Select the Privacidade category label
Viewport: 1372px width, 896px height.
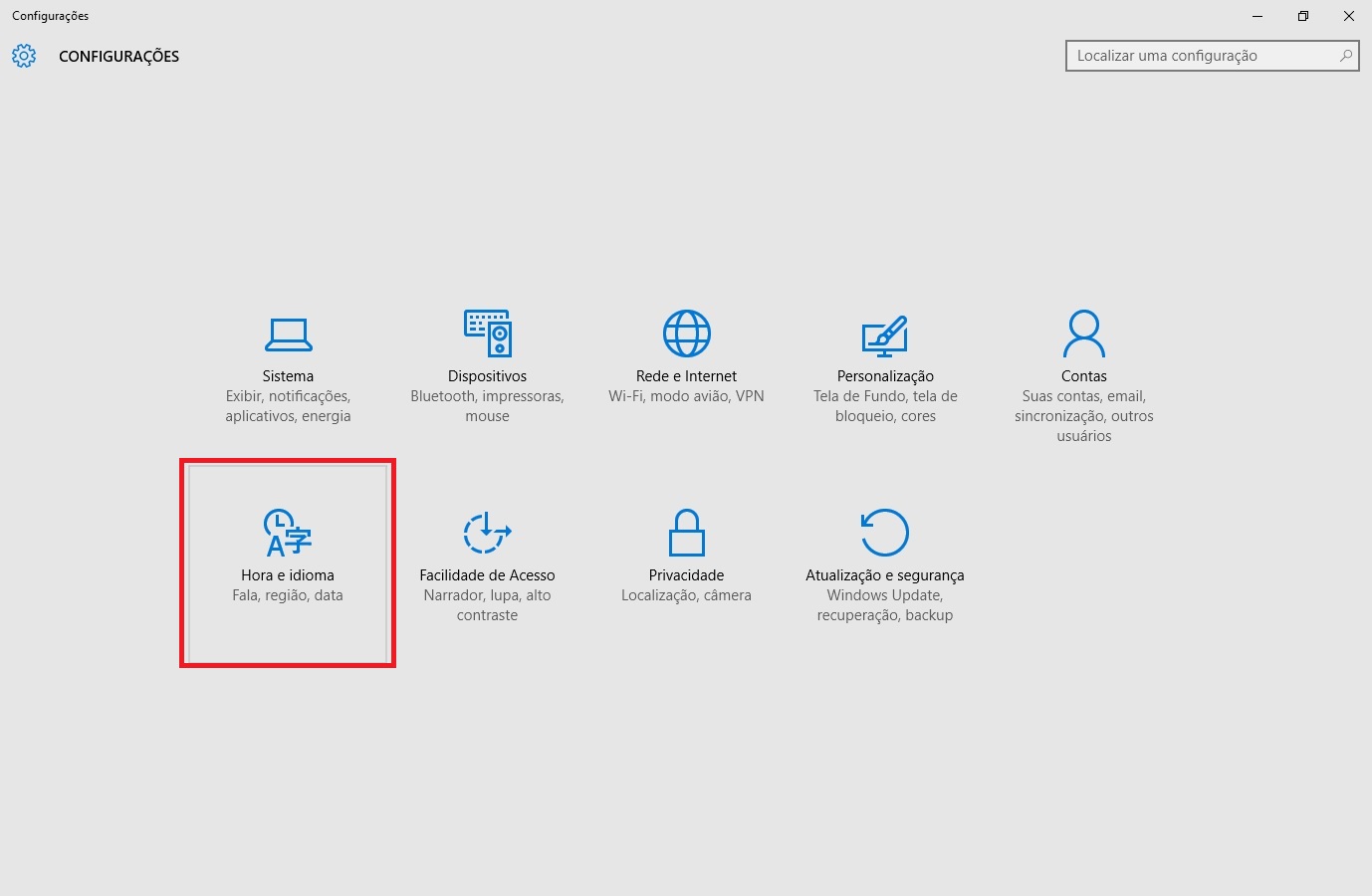coord(687,575)
